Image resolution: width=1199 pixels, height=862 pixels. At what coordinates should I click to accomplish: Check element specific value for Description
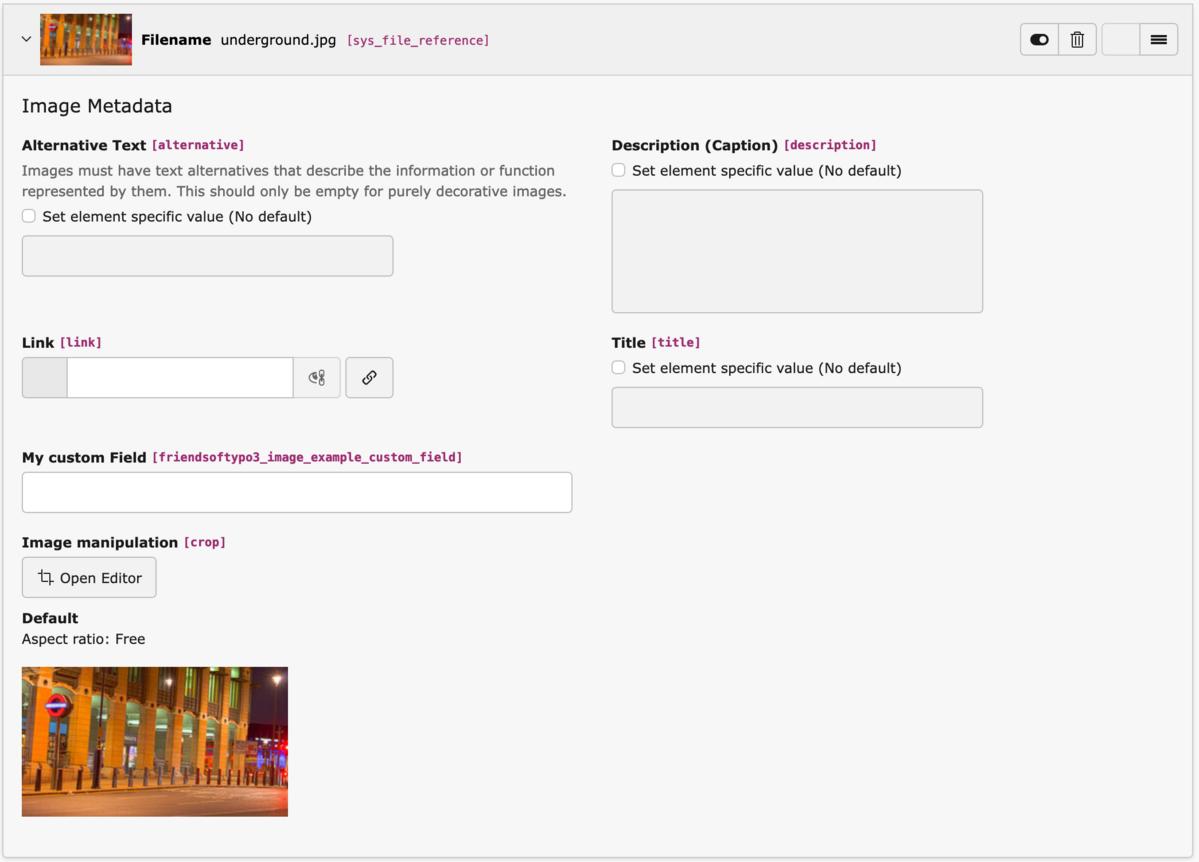(617, 170)
